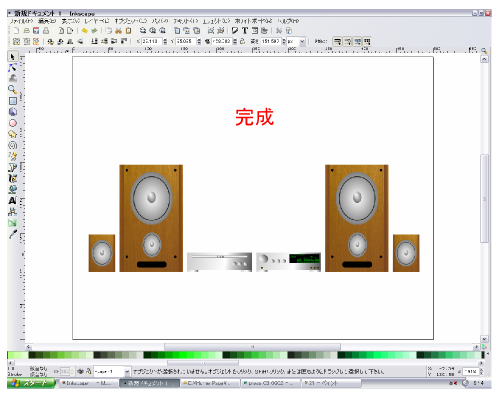Click the Redo arrow icon

pyautogui.click(x=95, y=31)
